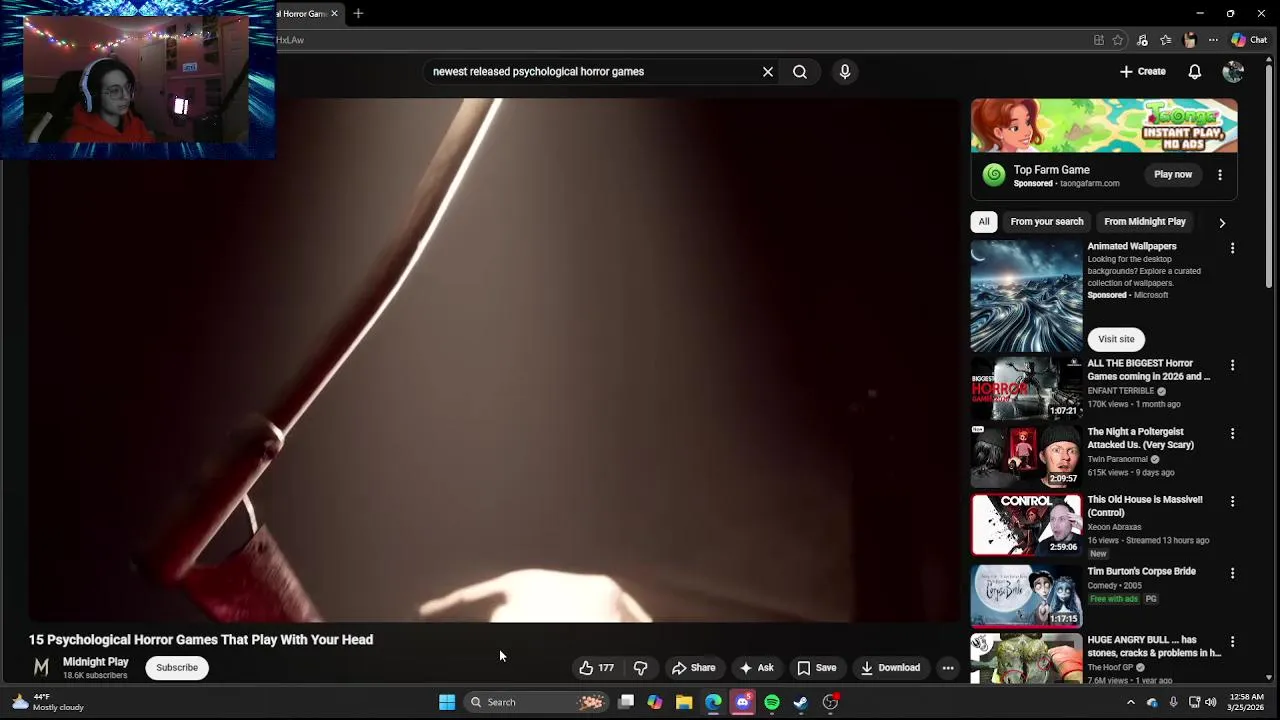Open options for Corpse Bride video

point(1232,574)
